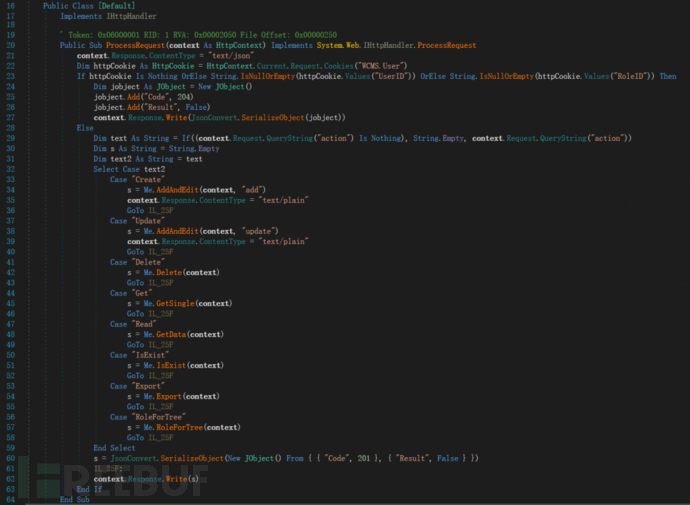Click the 'End Select' statement
Image resolution: width=690 pixels, height=505 pixels.
114,448
